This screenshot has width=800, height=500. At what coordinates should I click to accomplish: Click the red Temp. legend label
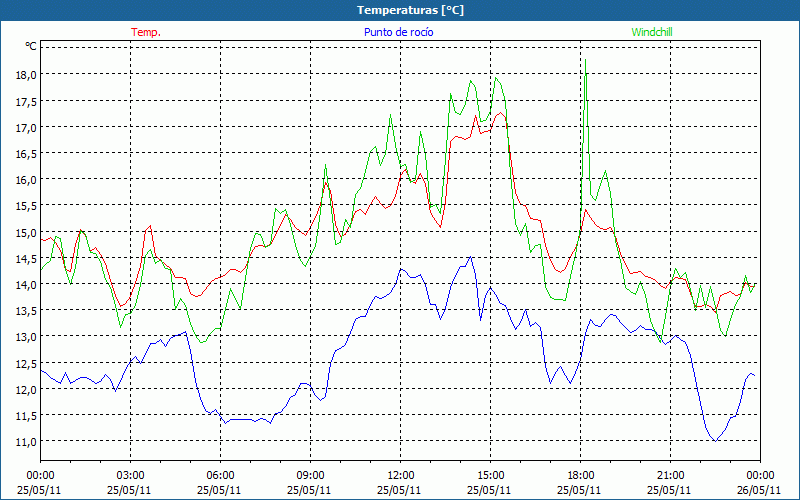(146, 32)
